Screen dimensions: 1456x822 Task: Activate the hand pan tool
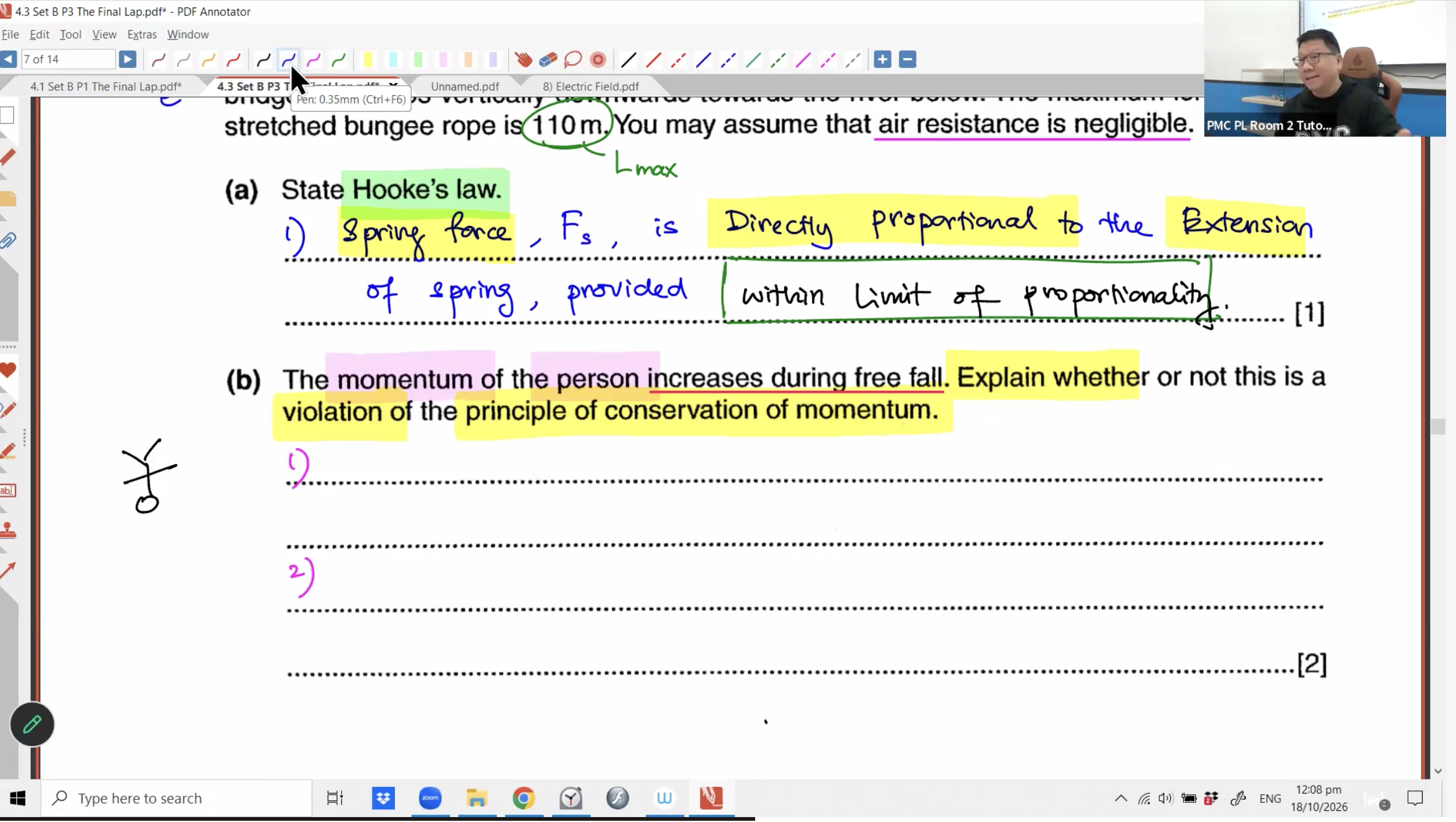click(523, 60)
